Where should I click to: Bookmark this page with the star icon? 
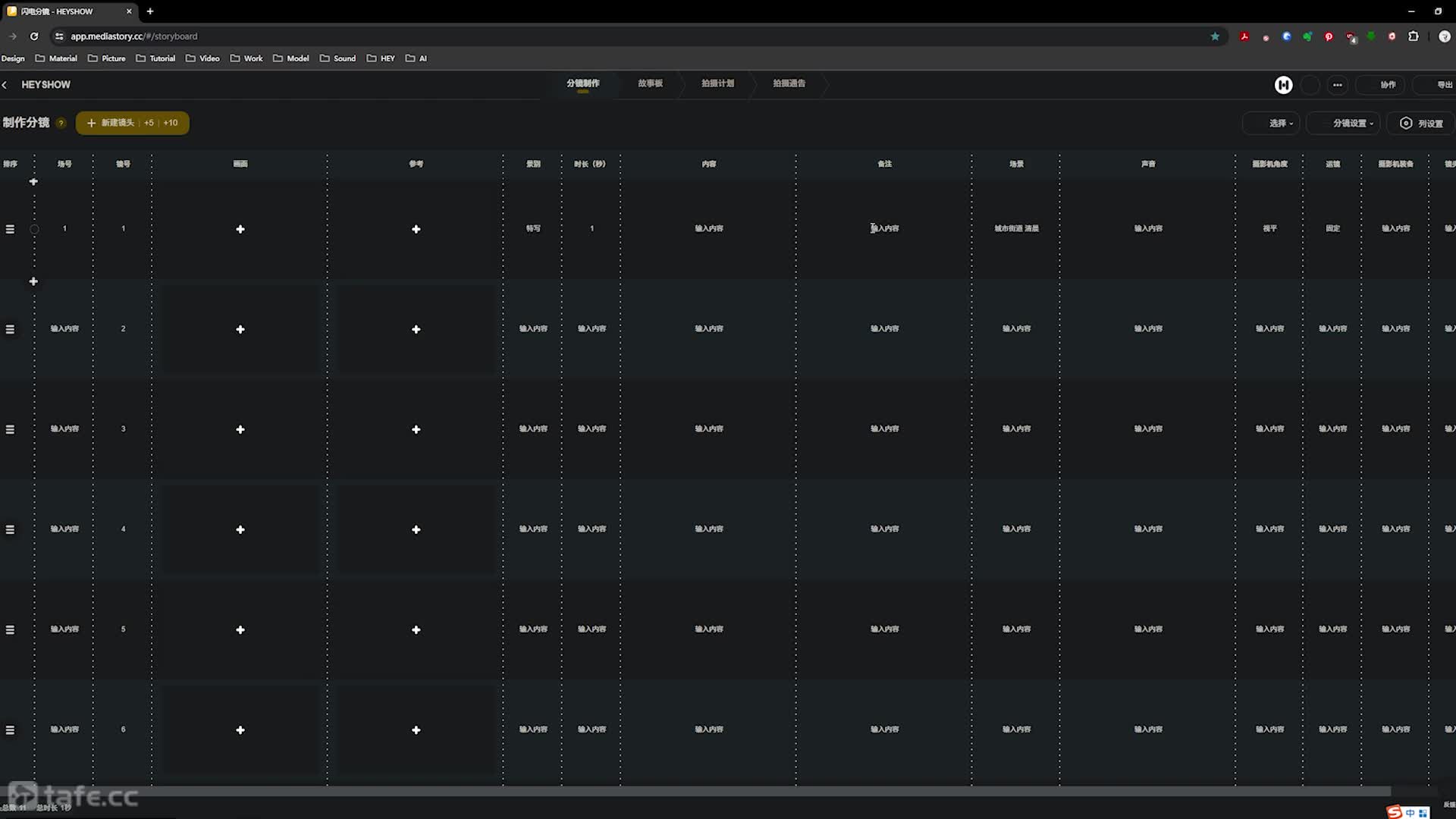coord(1215,36)
